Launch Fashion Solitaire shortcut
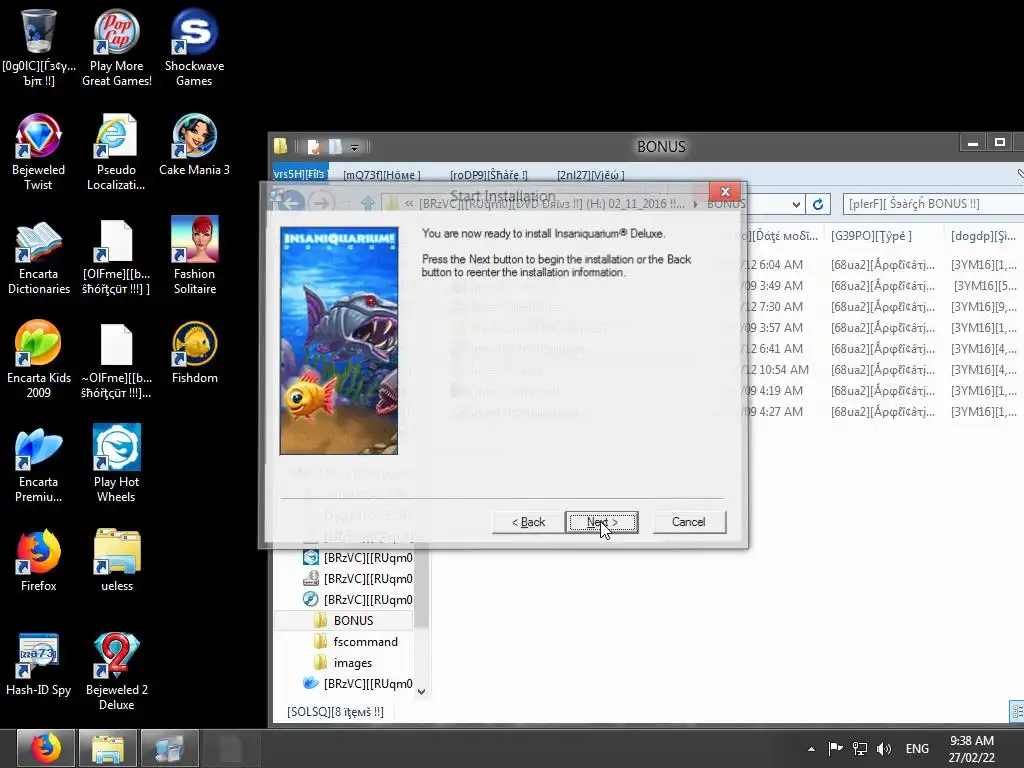The image size is (1024, 768). tap(194, 256)
